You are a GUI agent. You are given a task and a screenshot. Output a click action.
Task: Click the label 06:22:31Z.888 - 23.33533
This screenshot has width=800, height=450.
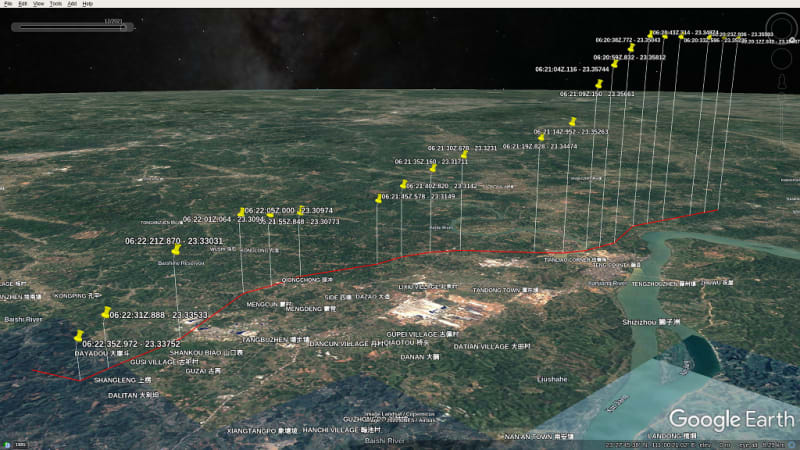tap(159, 315)
